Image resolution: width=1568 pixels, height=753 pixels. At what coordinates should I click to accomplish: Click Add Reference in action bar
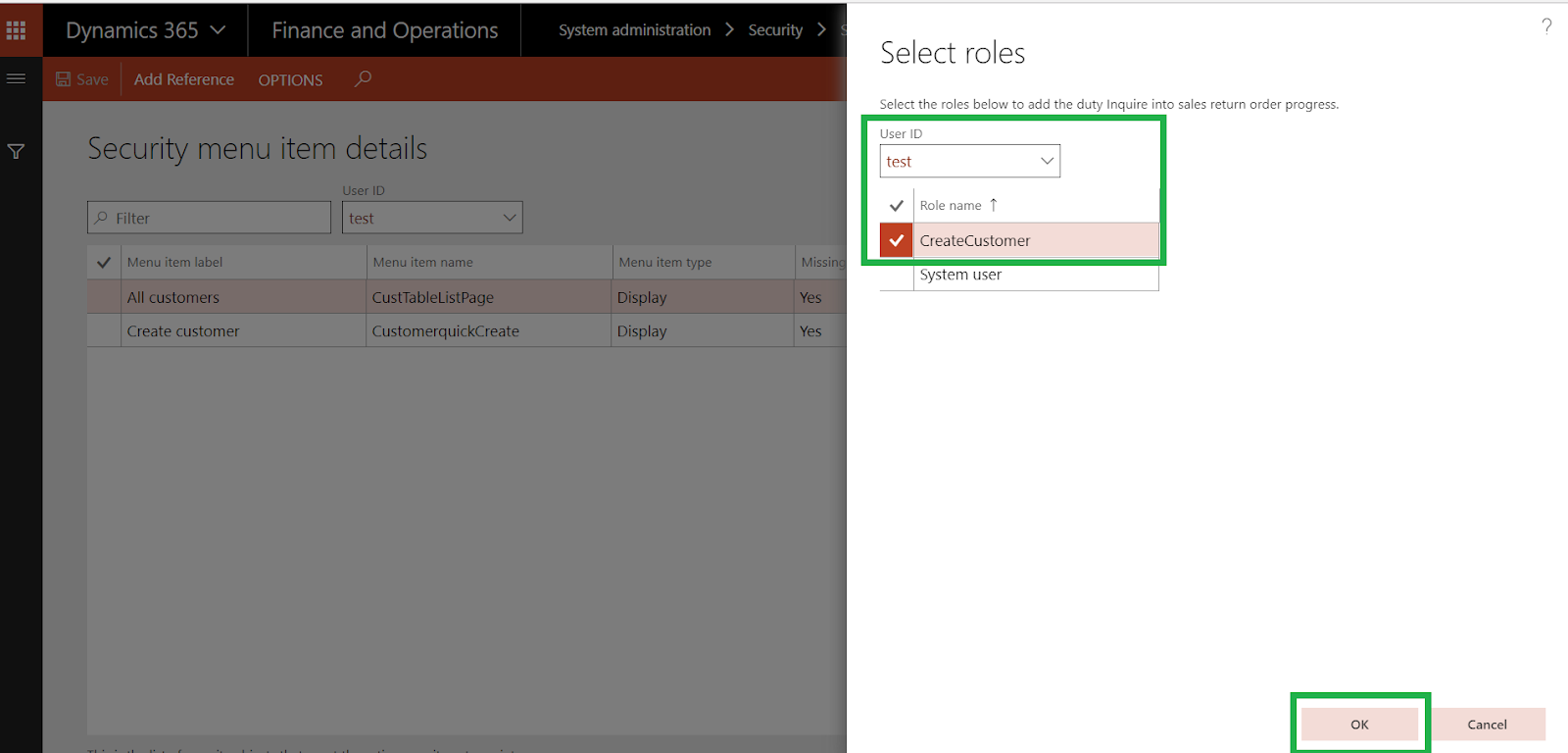[184, 79]
